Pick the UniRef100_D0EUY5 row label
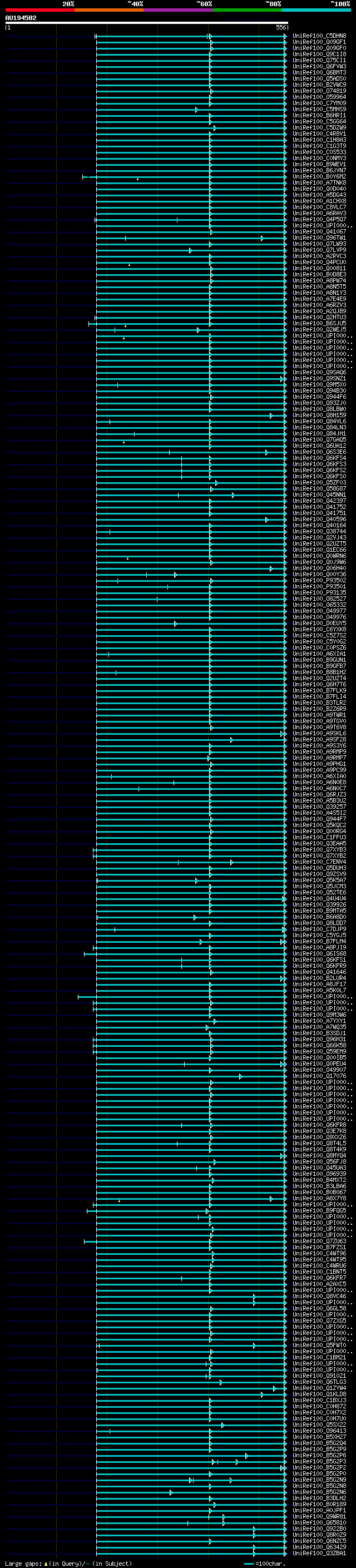 319,624
